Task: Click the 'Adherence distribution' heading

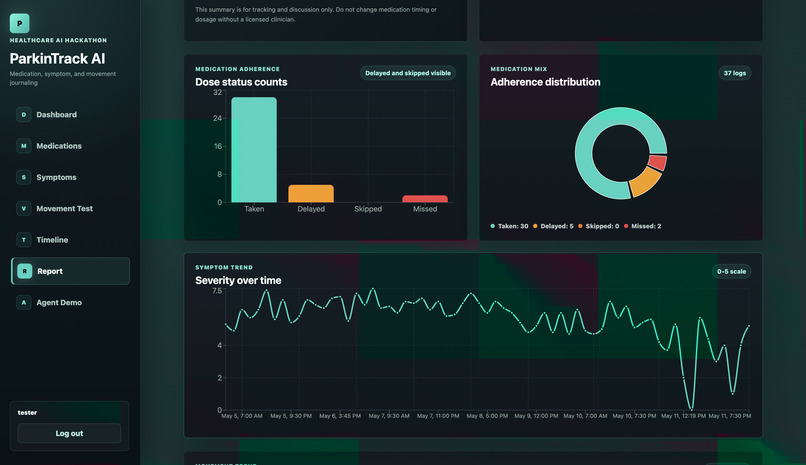Action: coord(545,82)
